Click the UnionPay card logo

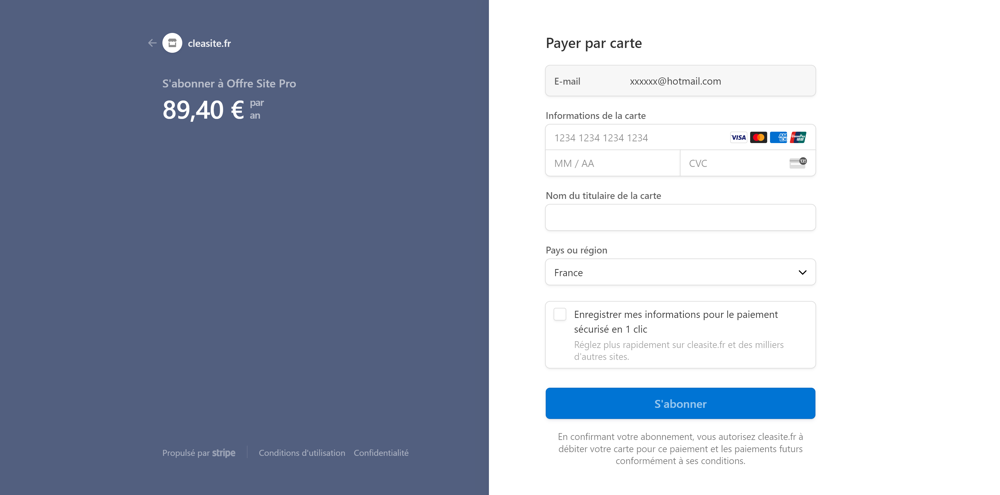click(798, 138)
